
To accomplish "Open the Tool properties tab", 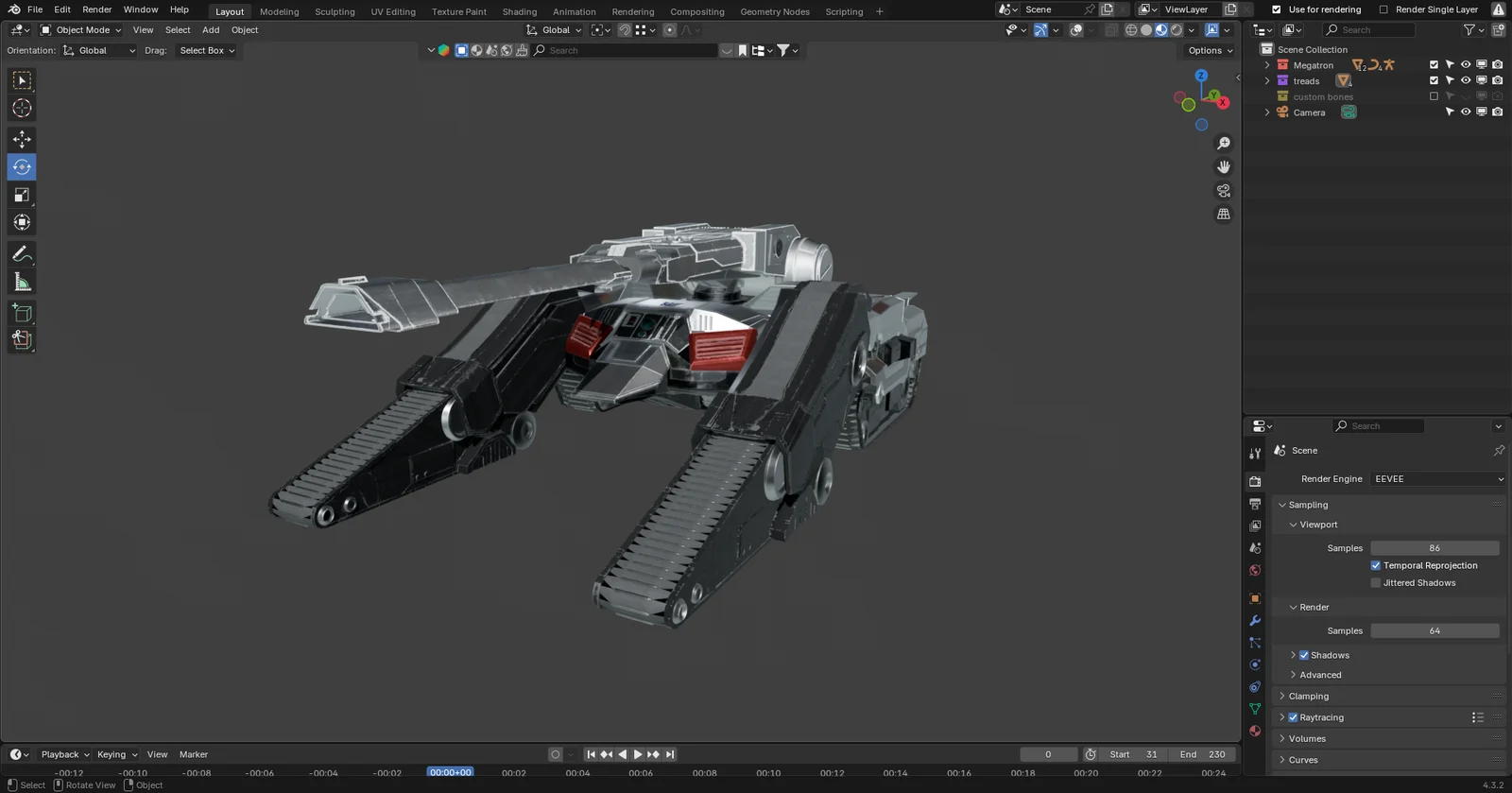I will [x=1255, y=454].
